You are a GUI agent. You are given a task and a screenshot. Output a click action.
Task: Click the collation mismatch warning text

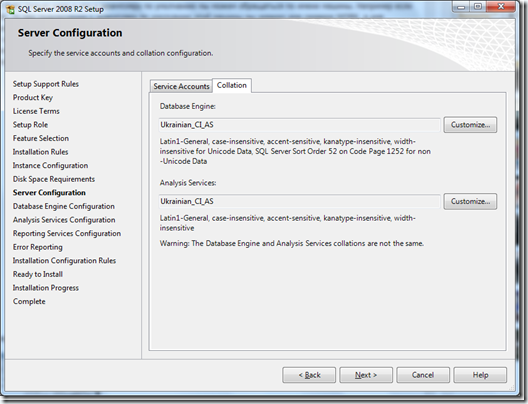[292, 243]
